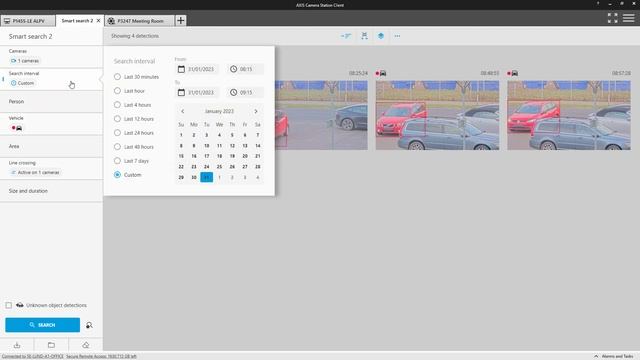Click the Connected to server status link
The image size is (640, 360).
(x=33, y=356)
